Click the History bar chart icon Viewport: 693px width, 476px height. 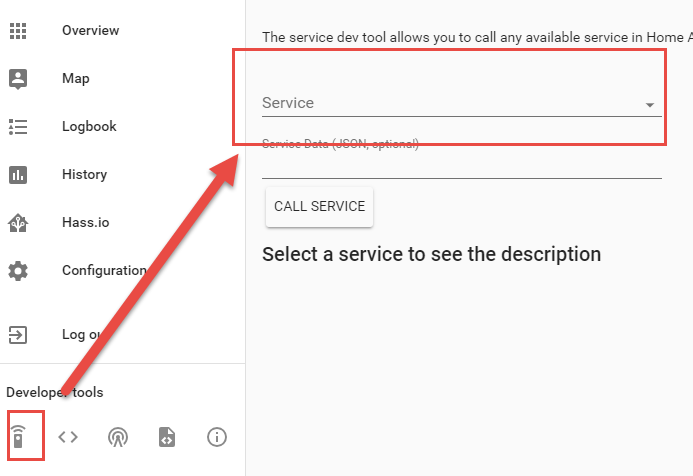(x=18, y=175)
